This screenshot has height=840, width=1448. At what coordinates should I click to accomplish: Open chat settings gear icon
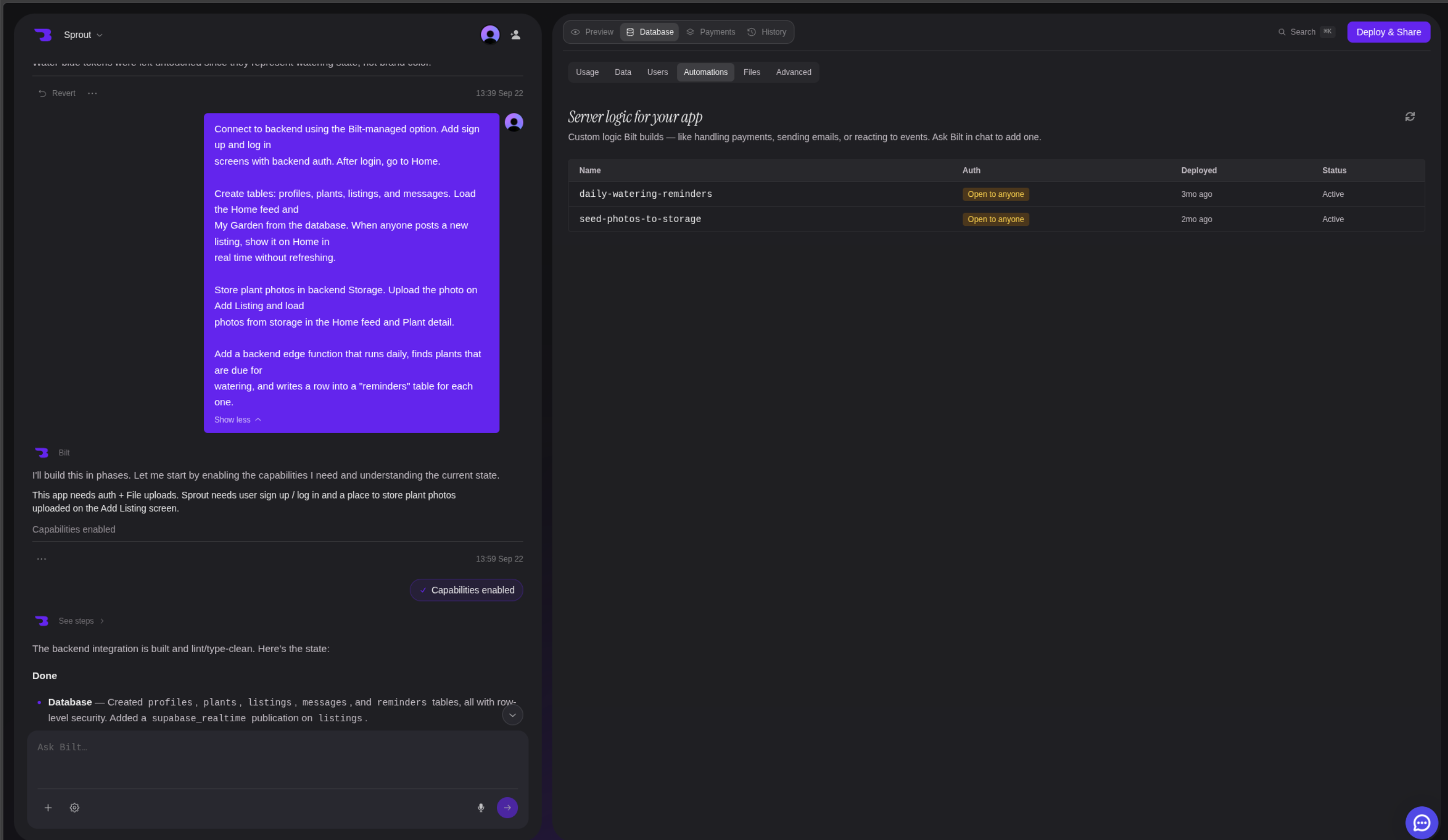pos(75,808)
